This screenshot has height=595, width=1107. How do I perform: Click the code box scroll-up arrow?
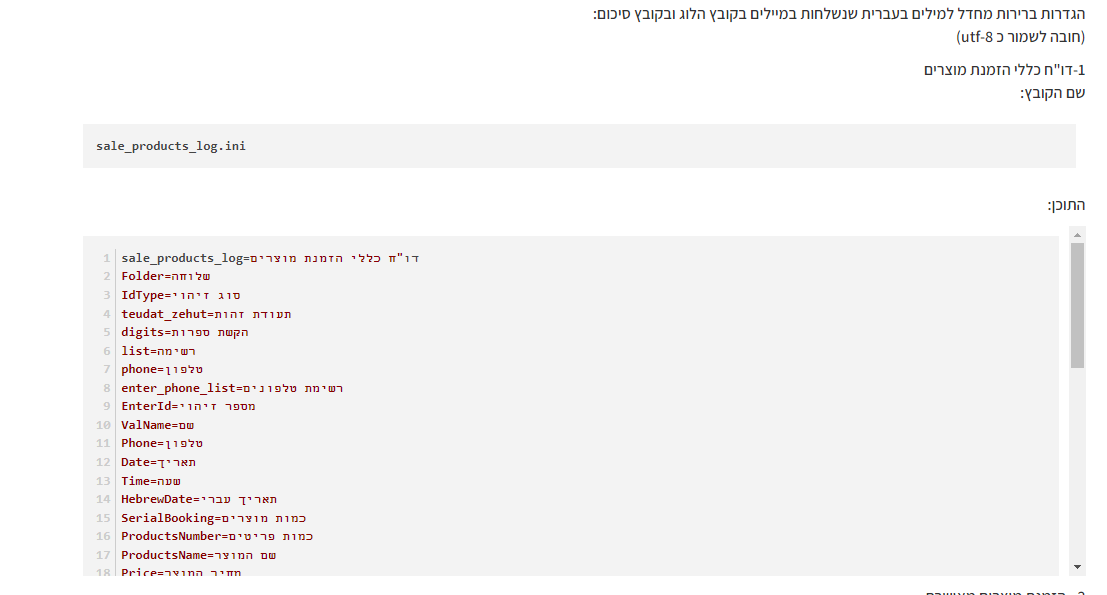[x=1077, y=236]
